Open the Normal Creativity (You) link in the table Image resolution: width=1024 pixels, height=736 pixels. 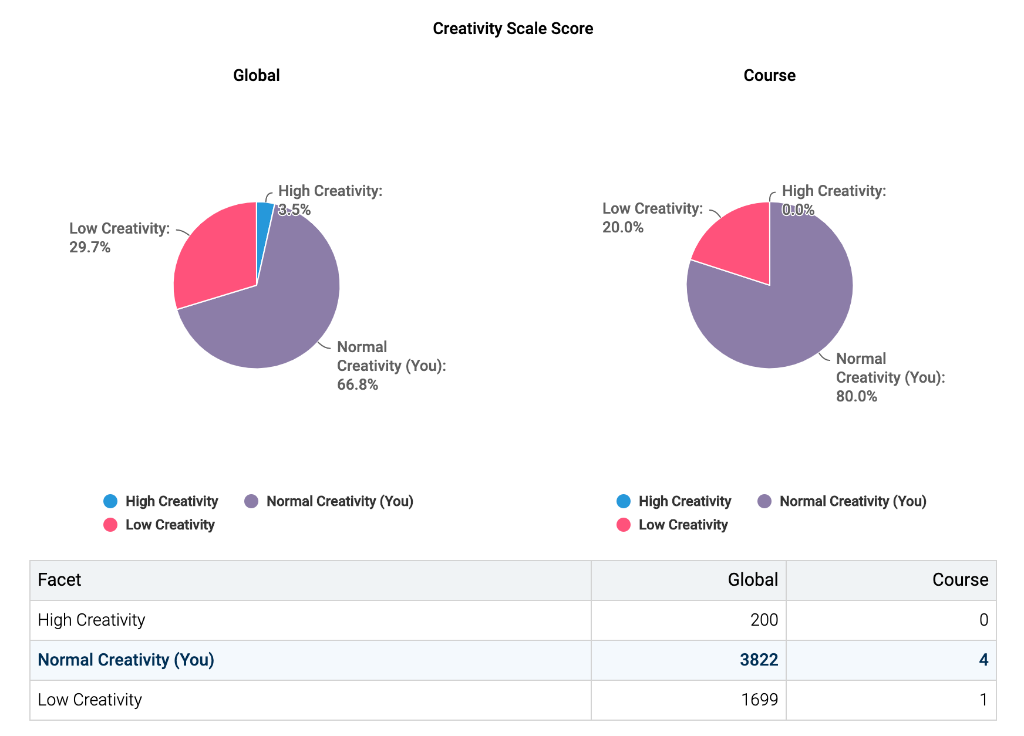[x=125, y=660]
